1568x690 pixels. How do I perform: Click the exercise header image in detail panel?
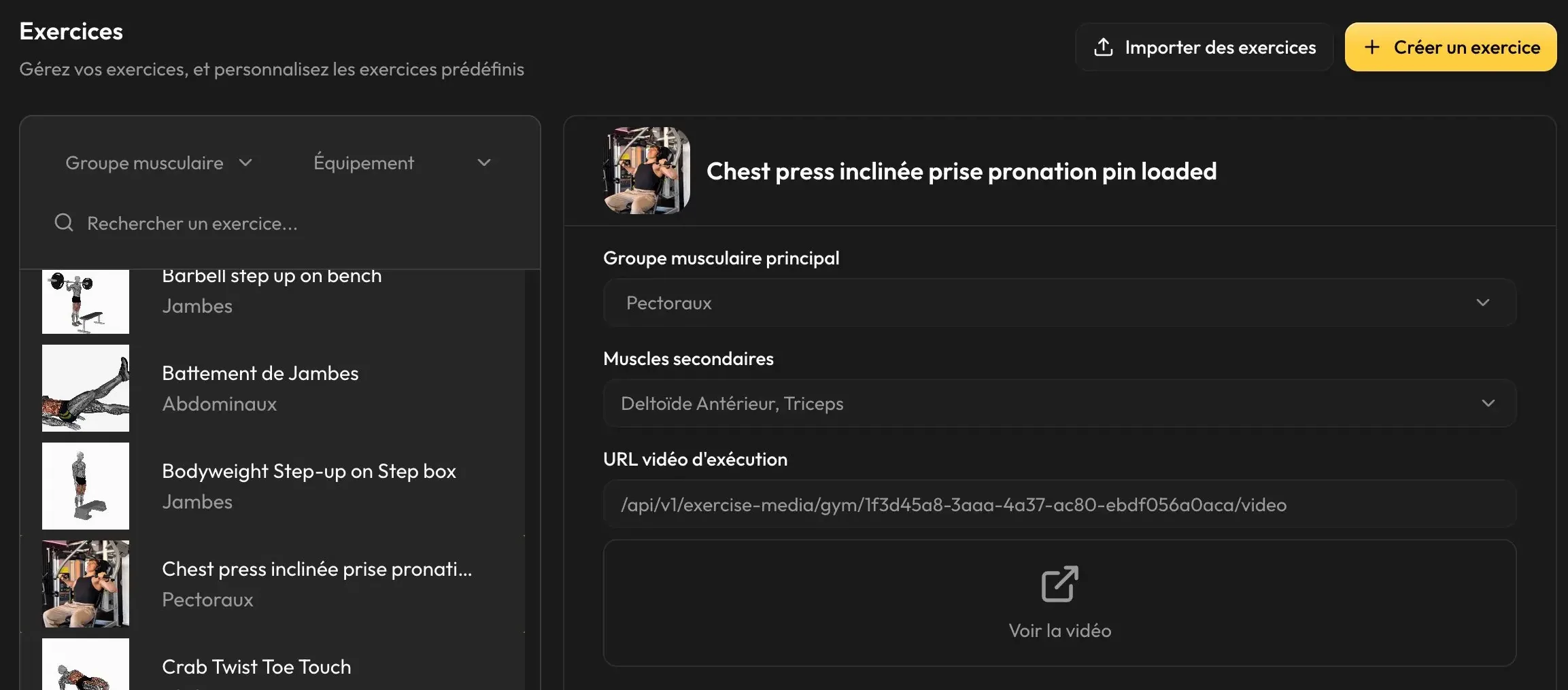coord(647,171)
